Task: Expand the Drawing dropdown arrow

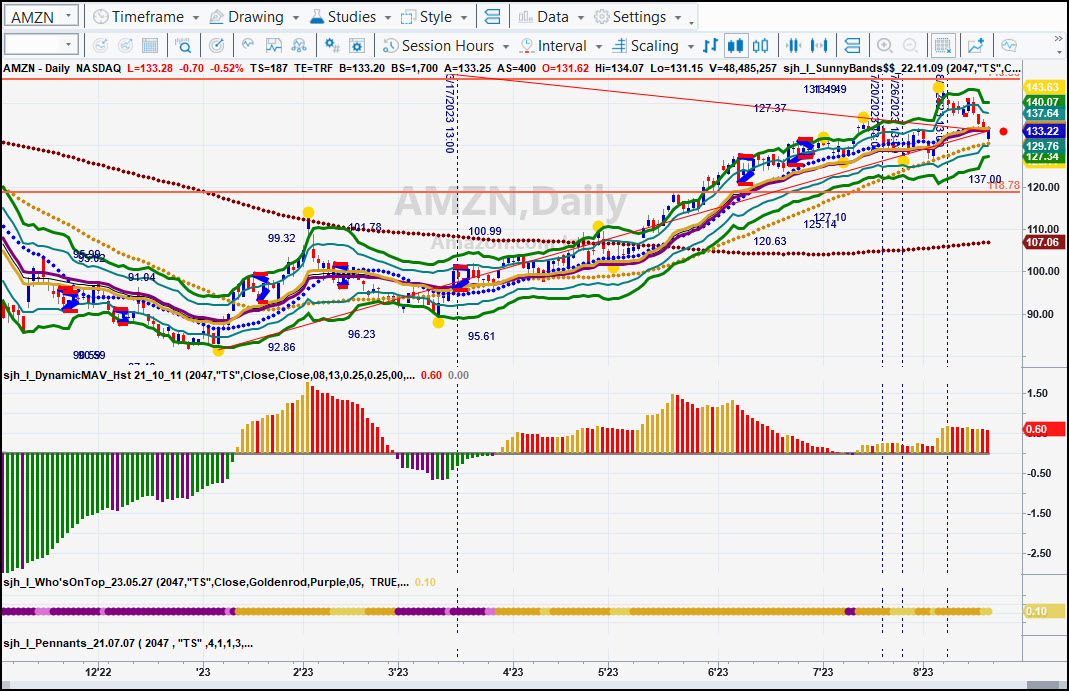Action: pos(296,17)
